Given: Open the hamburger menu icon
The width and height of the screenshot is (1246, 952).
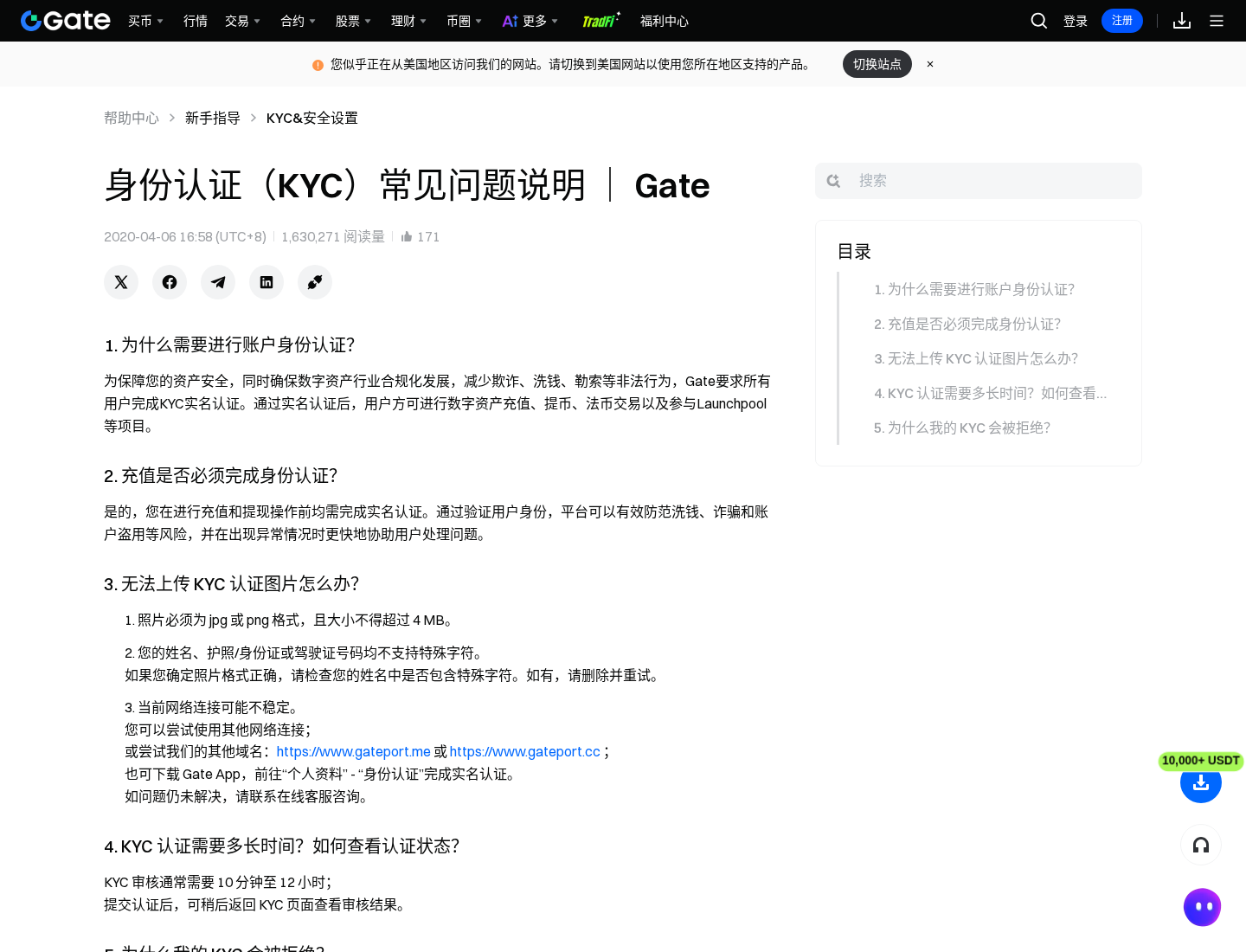Looking at the screenshot, I should click(x=1217, y=21).
